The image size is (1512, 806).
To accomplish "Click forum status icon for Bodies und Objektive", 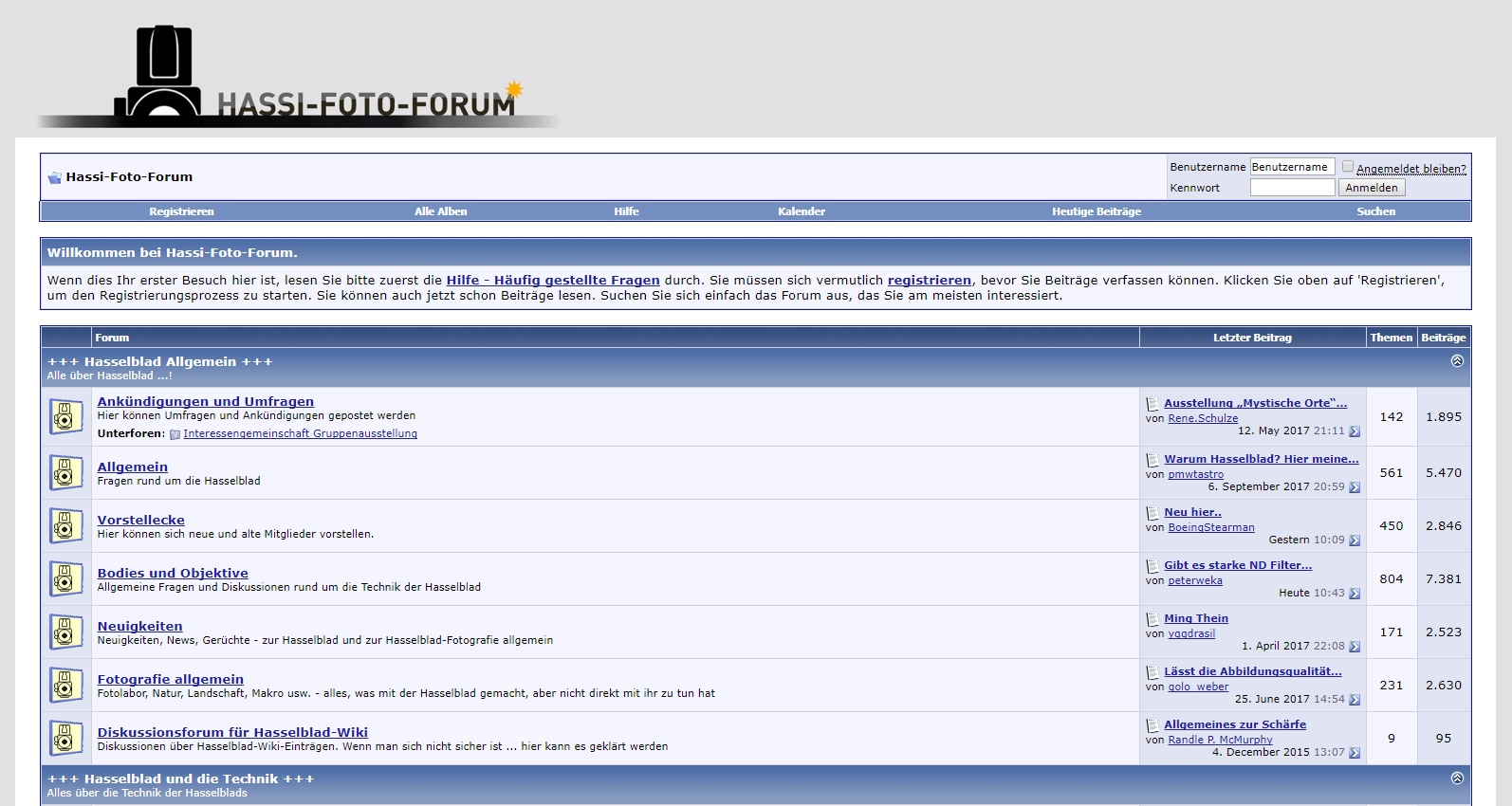I will [x=65, y=578].
